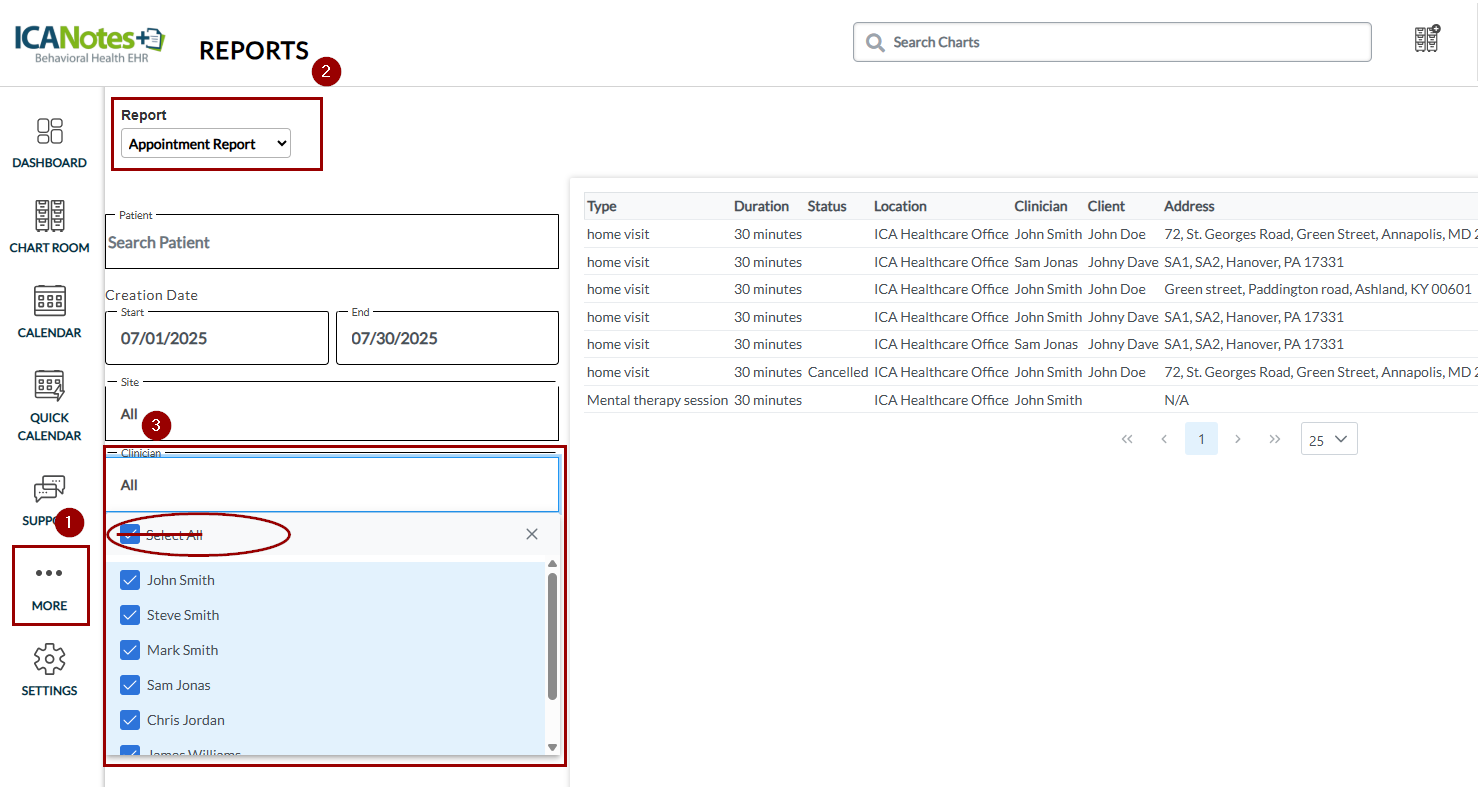Set the Creation Date Start field
This screenshot has height=787, width=1478.
(x=217, y=338)
